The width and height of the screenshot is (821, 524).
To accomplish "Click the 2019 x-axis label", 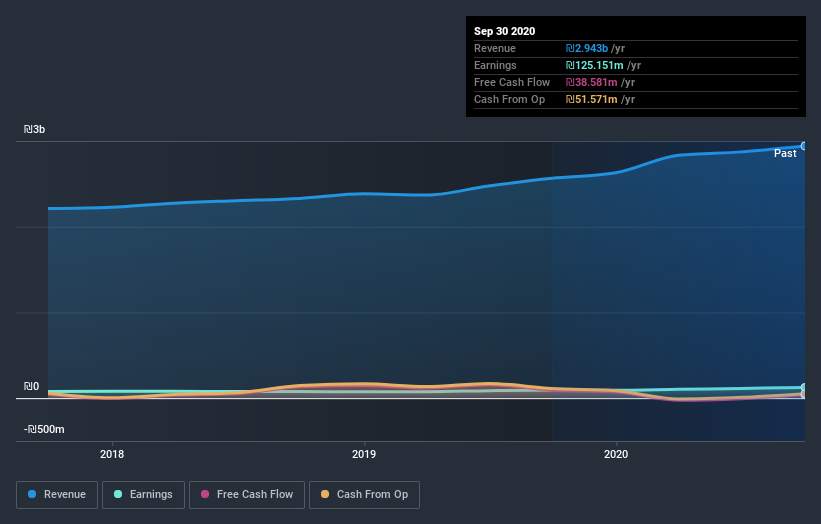I will 364,454.
